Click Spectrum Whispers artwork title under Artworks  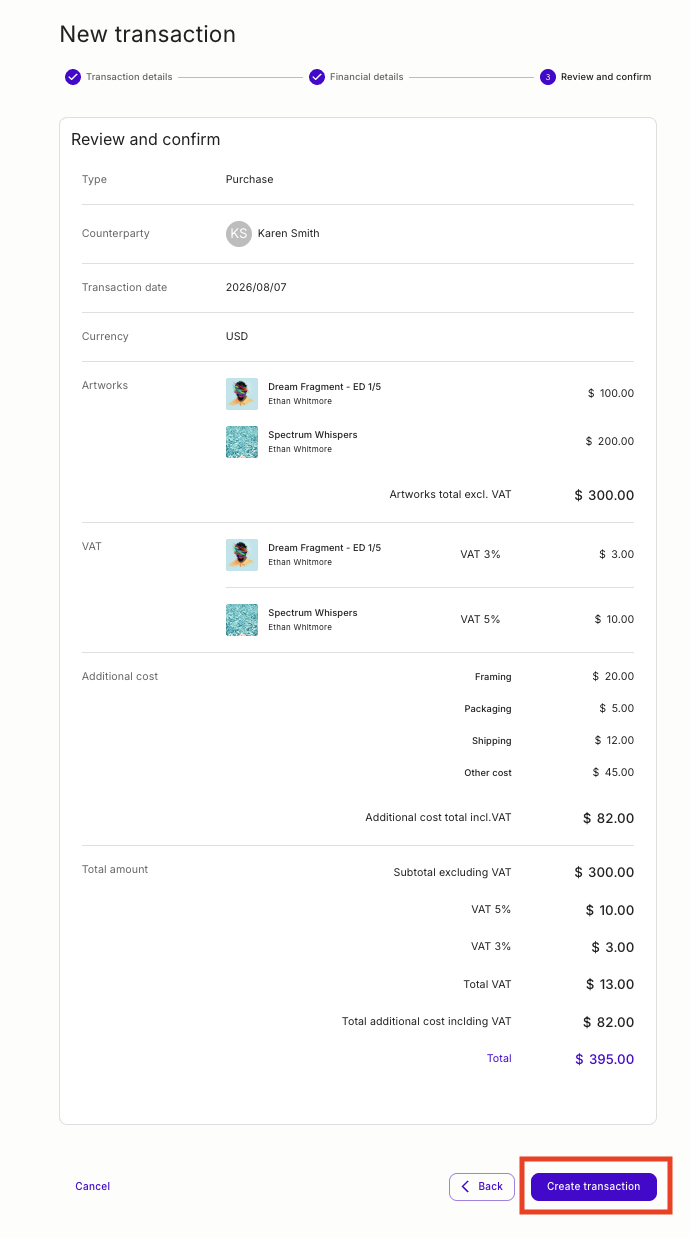(313, 435)
